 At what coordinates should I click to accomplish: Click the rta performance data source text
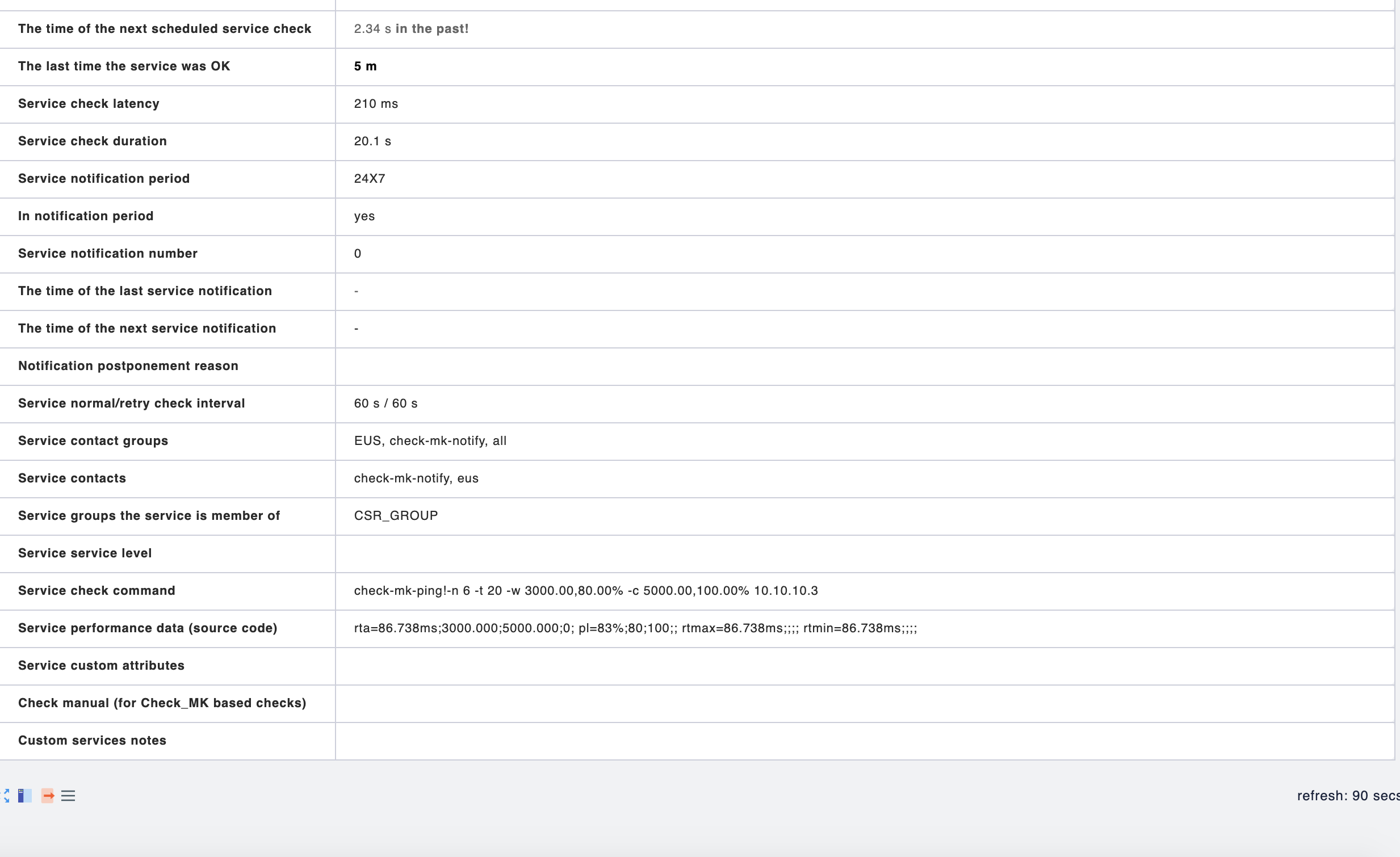click(x=635, y=629)
